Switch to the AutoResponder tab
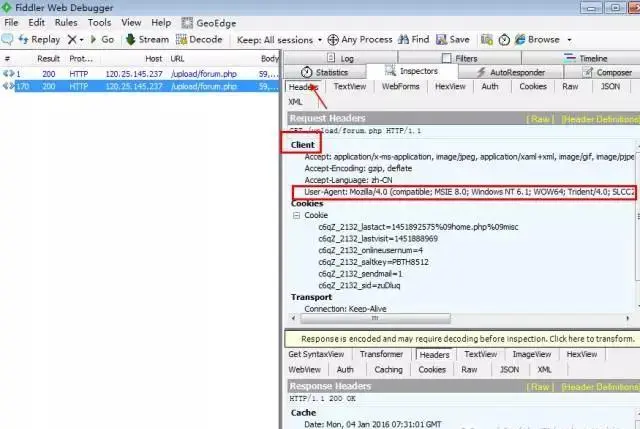 [511, 73]
